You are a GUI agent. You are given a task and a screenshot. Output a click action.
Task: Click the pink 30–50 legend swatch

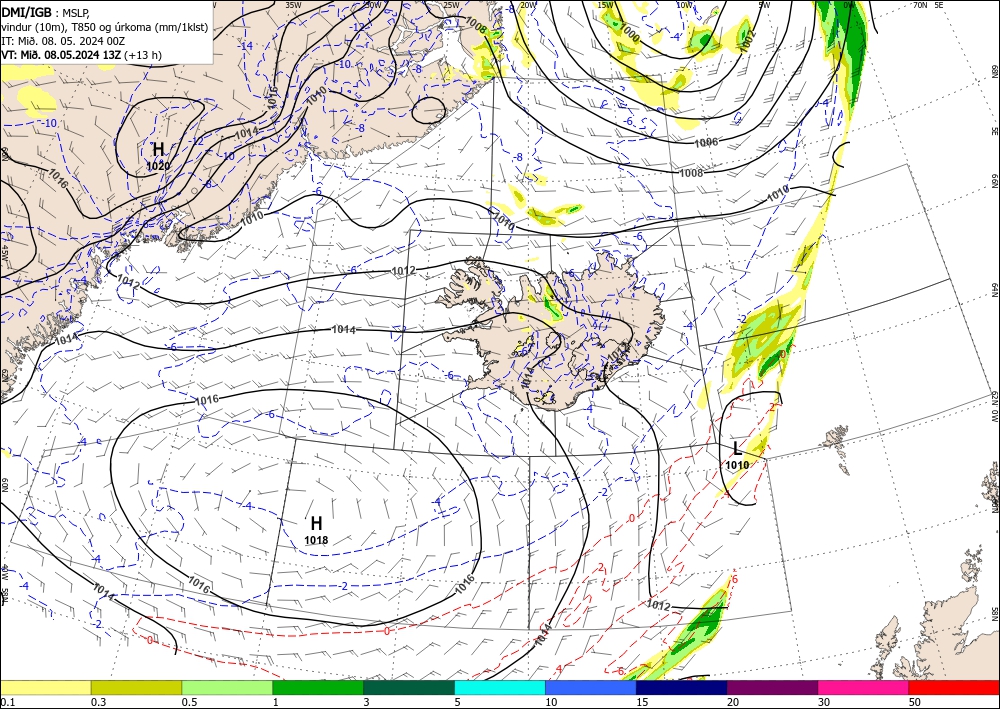[x=864, y=687]
